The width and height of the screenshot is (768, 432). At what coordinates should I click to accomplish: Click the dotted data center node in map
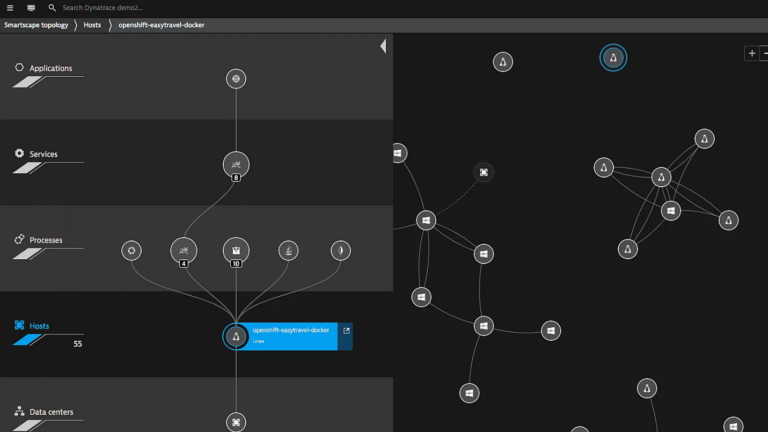click(483, 172)
